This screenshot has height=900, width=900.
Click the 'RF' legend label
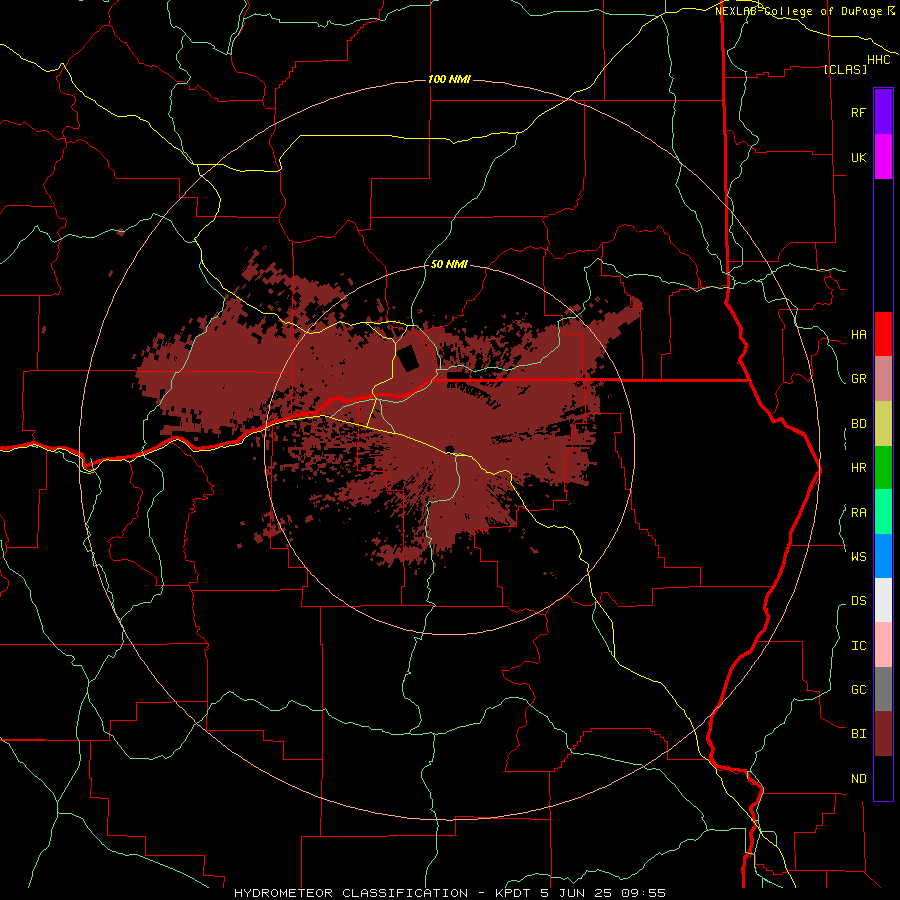(x=858, y=112)
